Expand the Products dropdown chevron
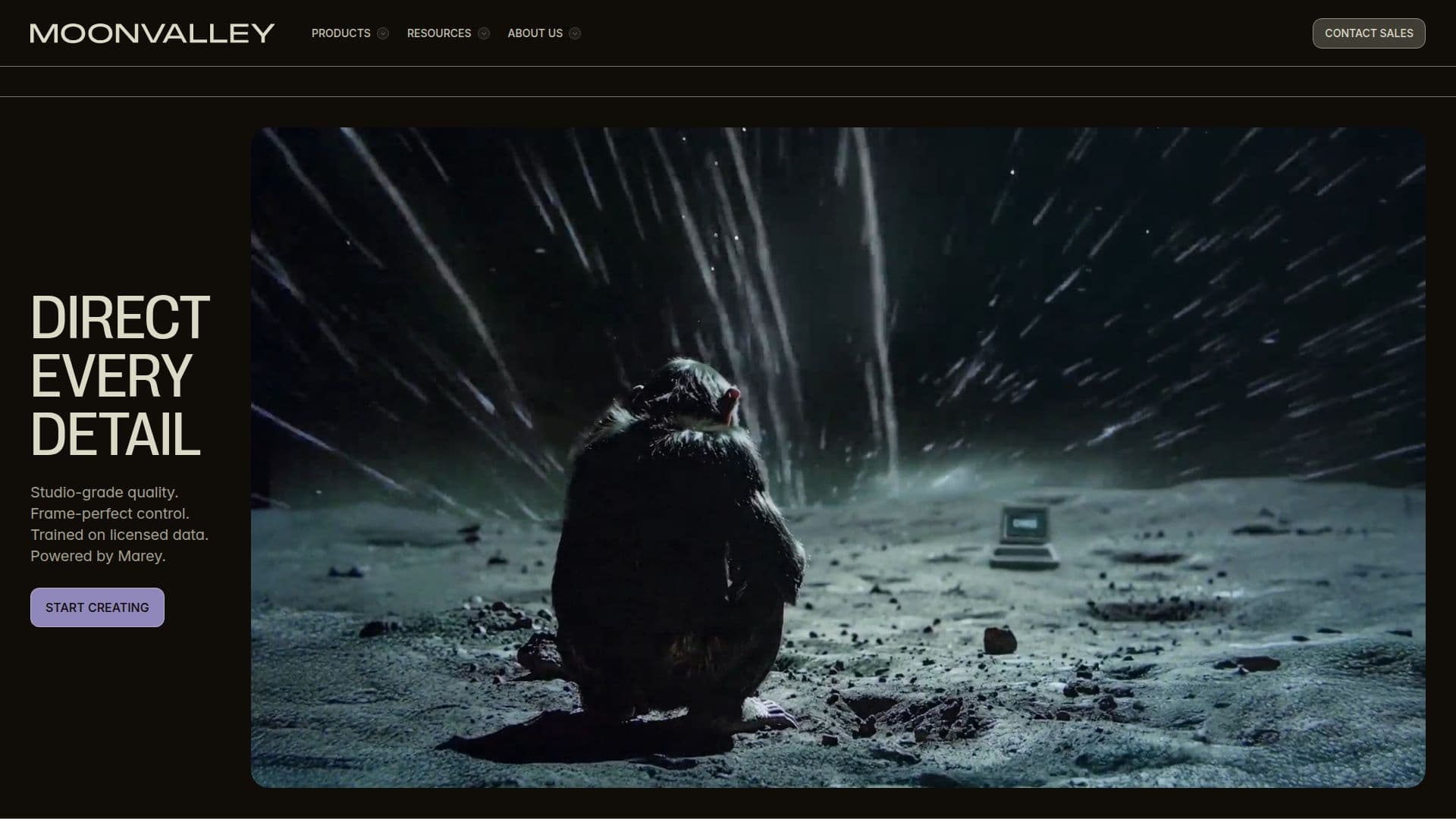 [x=383, y=33]
